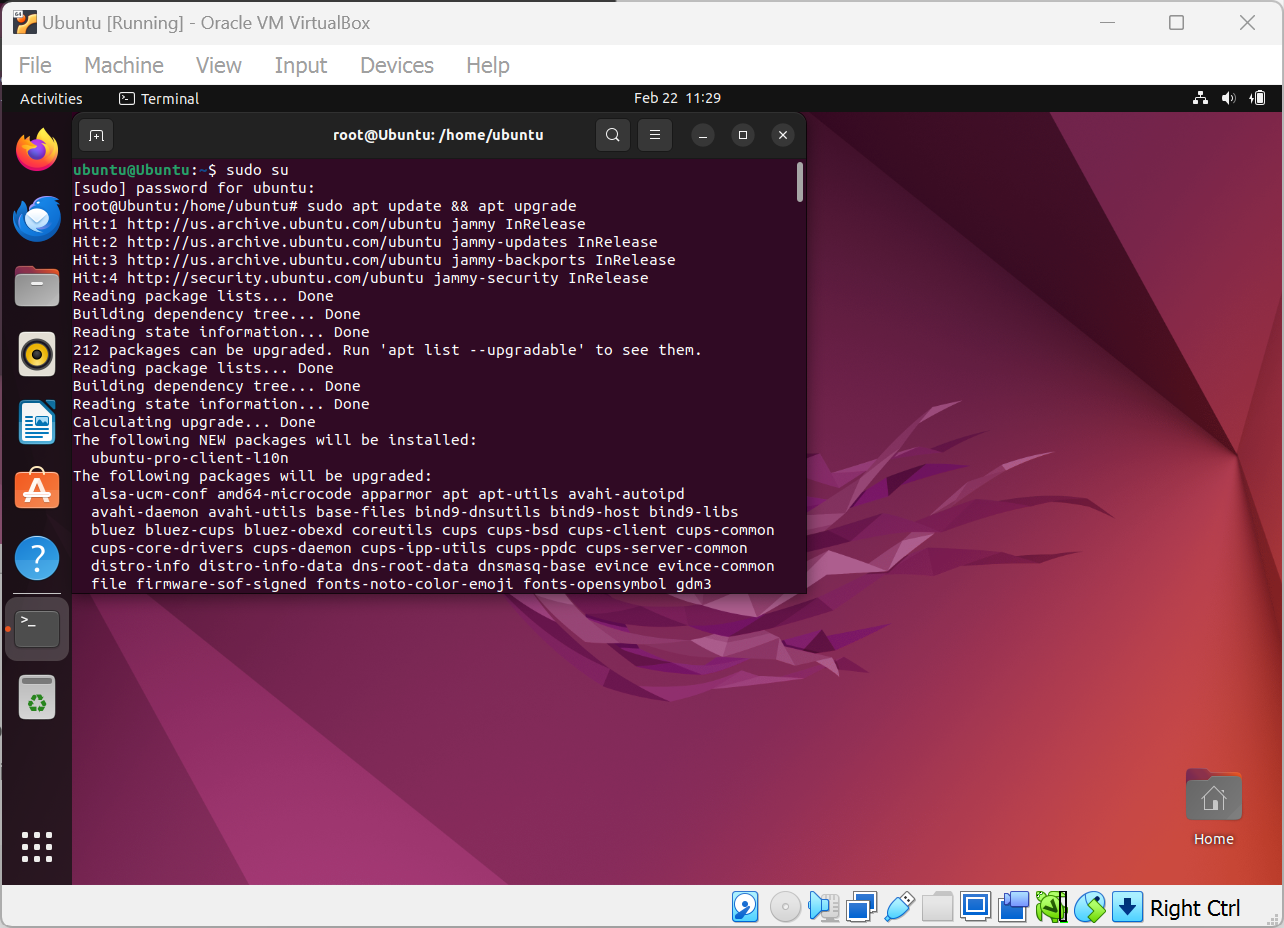Open Rhythmbox music player in dock

coord(37,354)
